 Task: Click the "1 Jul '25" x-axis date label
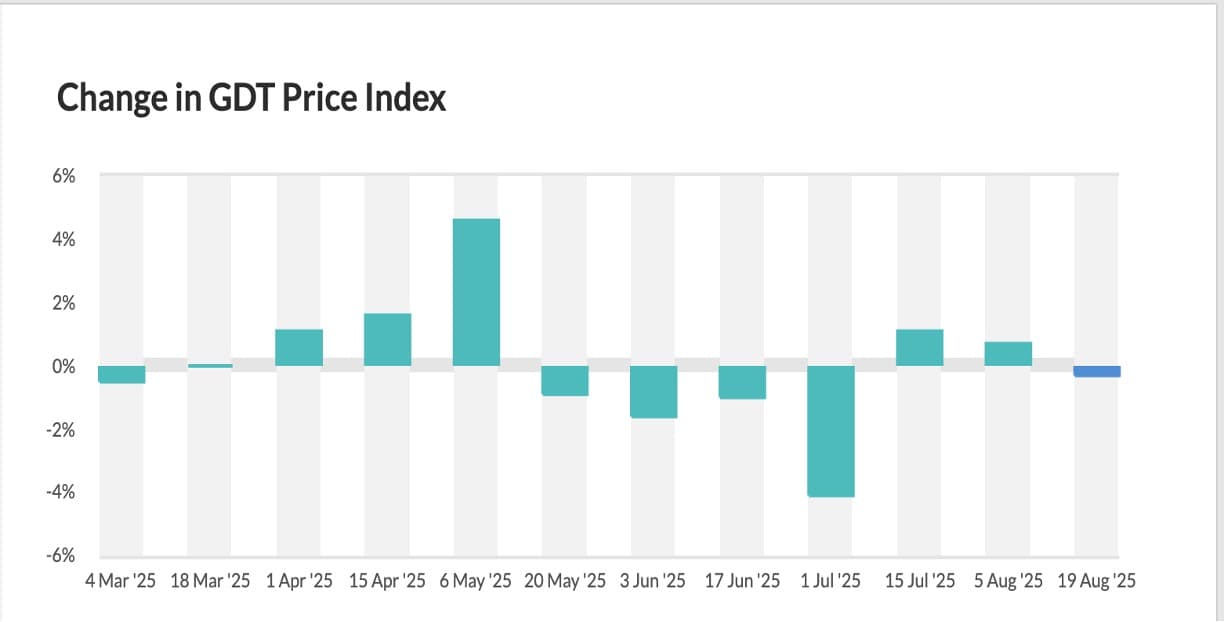tap(830, 581)
